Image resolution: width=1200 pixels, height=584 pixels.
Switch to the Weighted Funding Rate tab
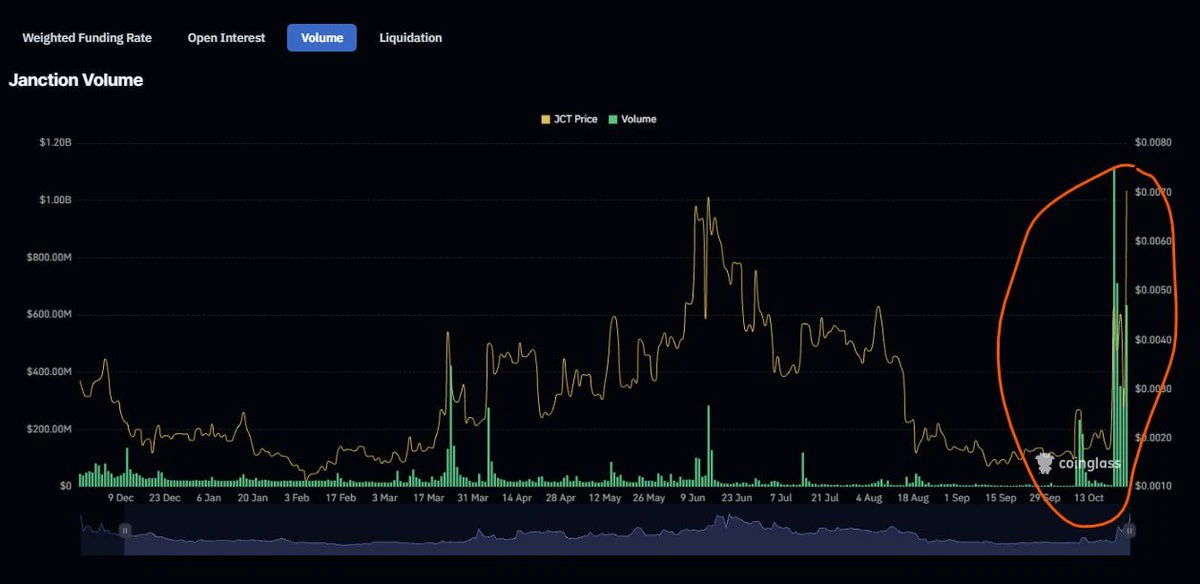(87, 38)
